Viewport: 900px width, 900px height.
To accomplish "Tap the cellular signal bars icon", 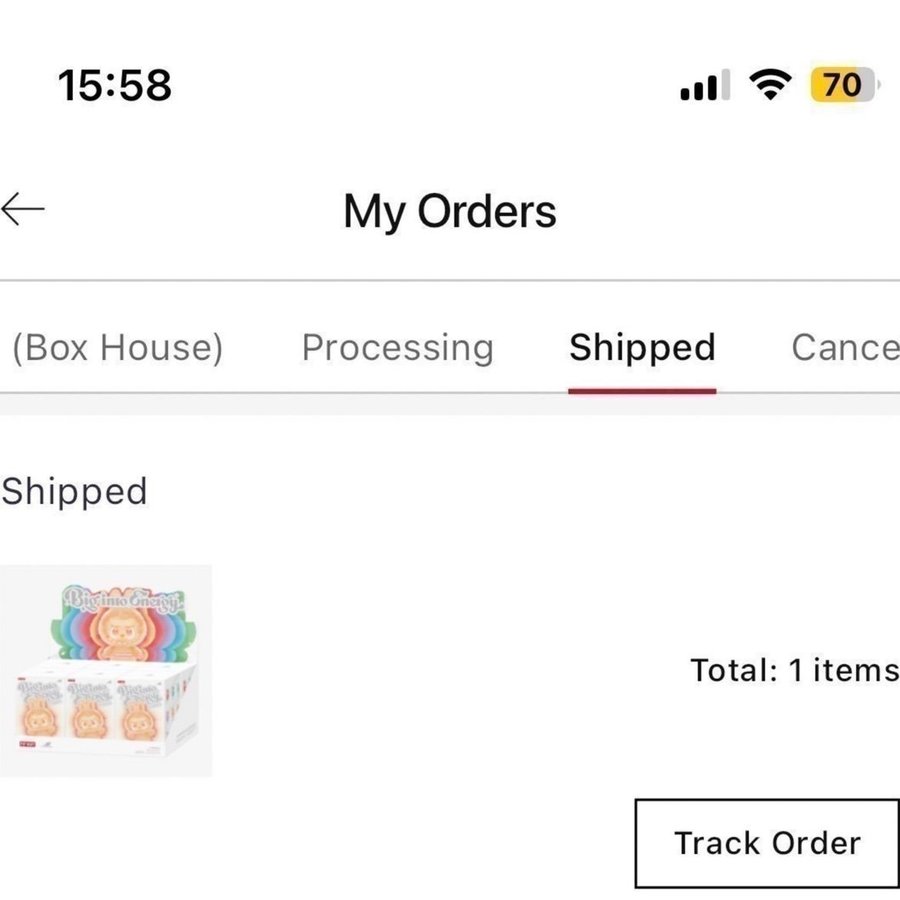I will [704, 86].
